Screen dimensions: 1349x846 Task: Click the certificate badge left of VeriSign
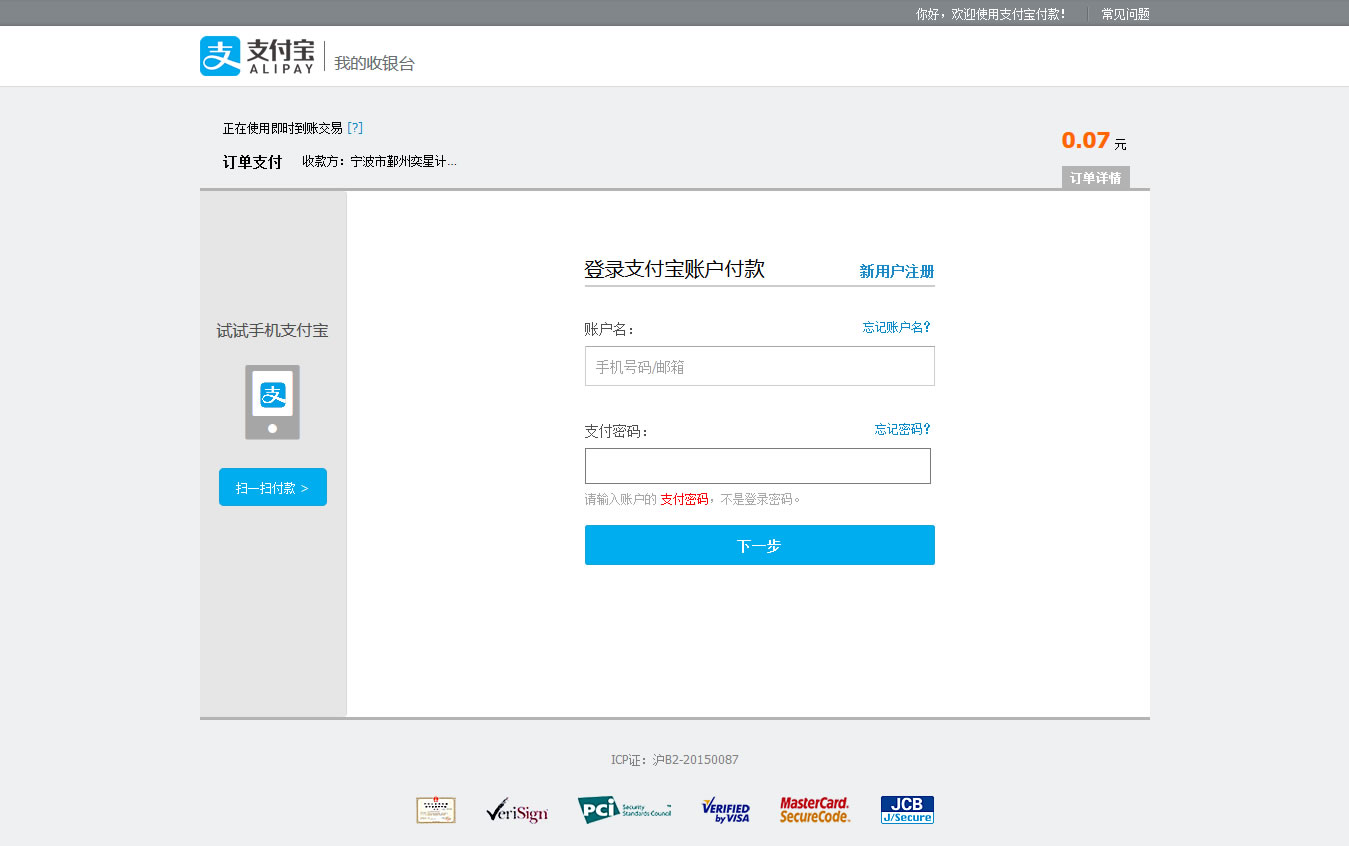point(436,810)
